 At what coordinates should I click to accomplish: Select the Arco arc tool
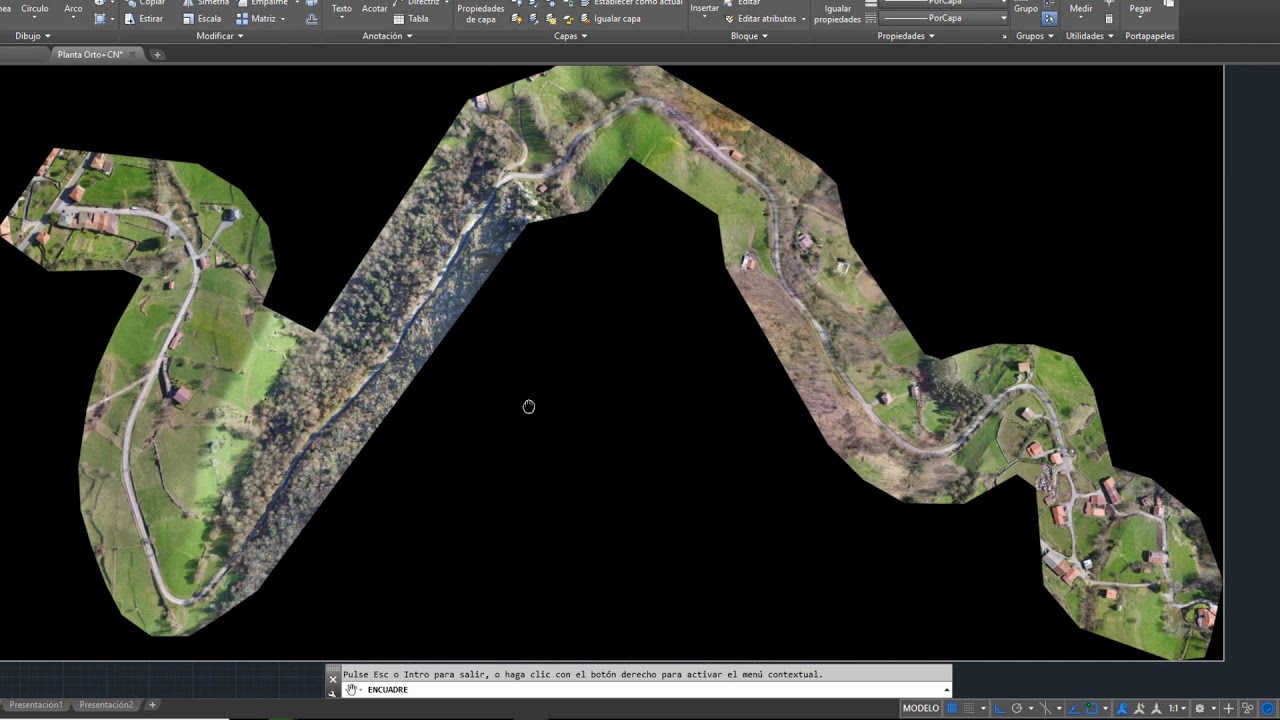(x=73, y=9)
